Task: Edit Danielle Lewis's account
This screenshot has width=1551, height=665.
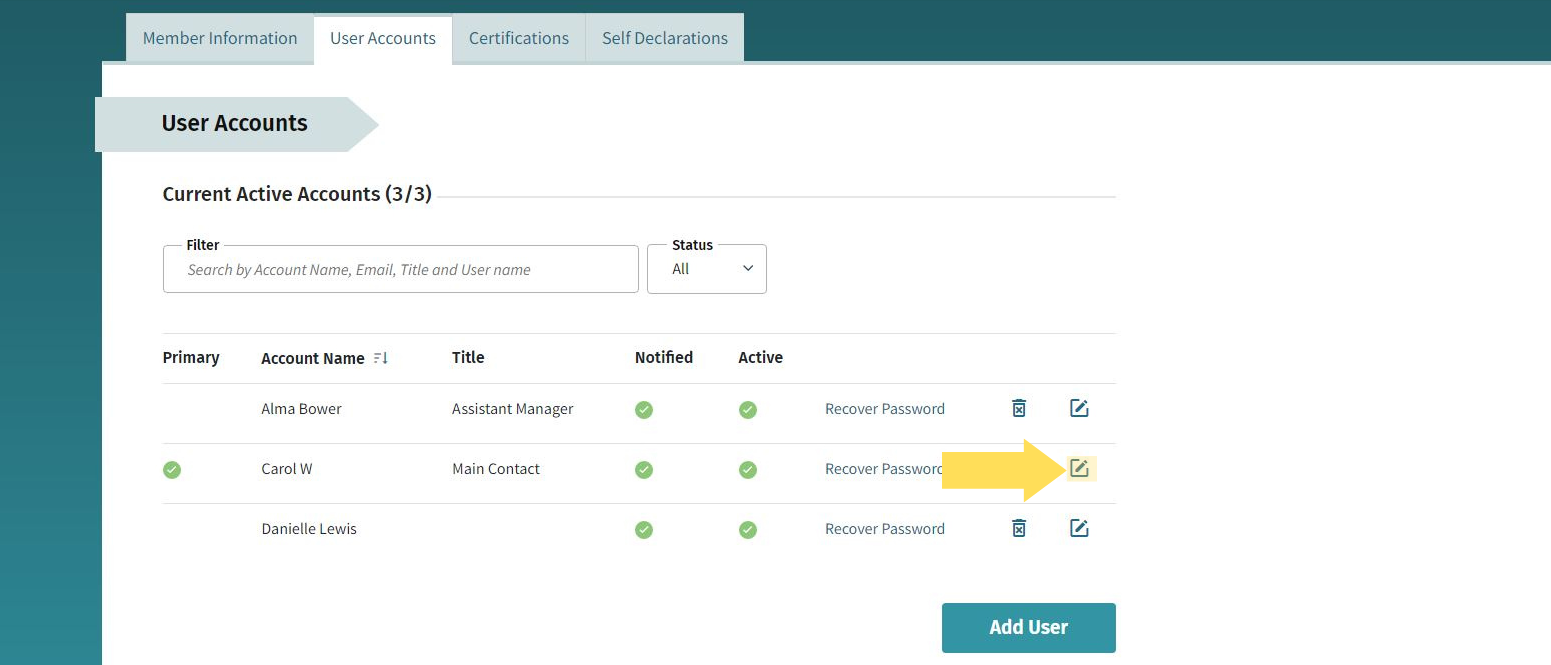Action: coord(1079,528)
